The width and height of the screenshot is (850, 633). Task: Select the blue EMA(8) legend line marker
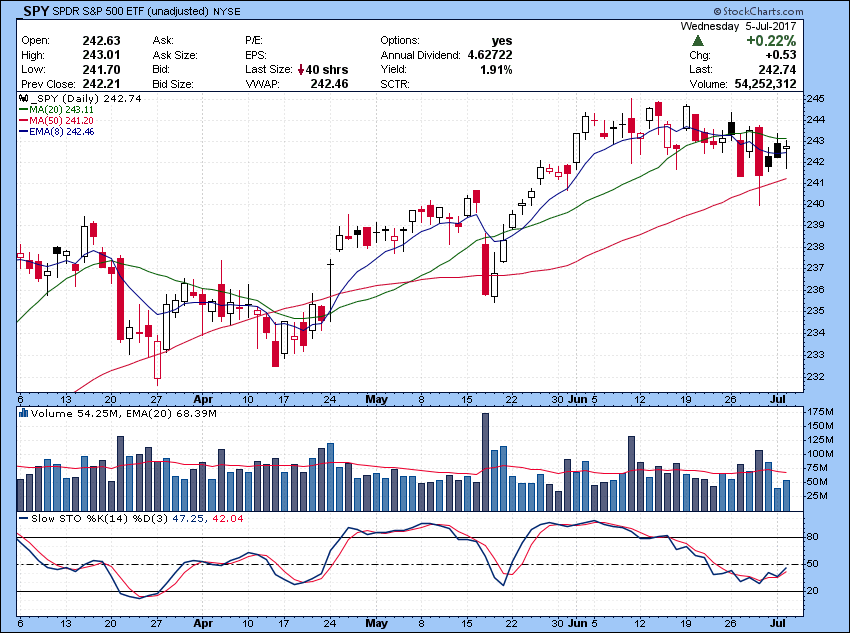click(x=24, y=131)
